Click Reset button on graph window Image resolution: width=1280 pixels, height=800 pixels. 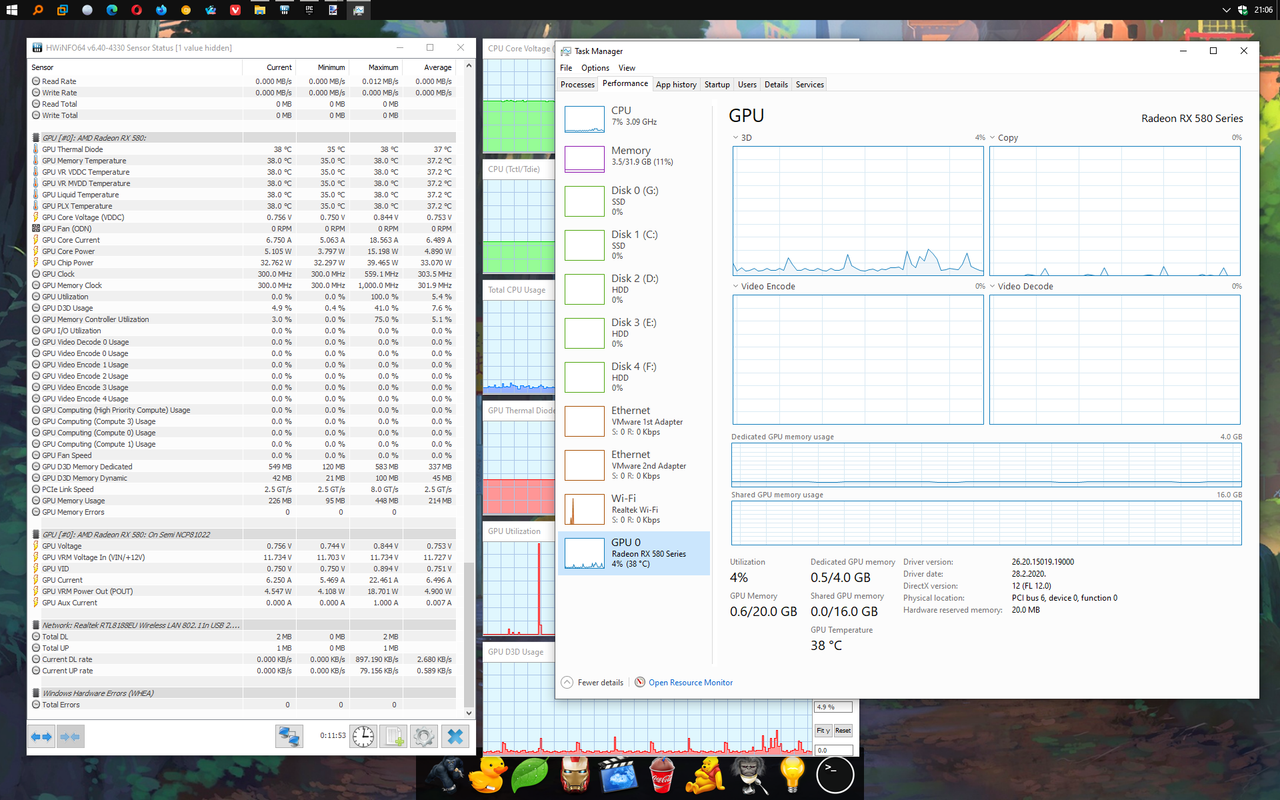coord(843,730)
